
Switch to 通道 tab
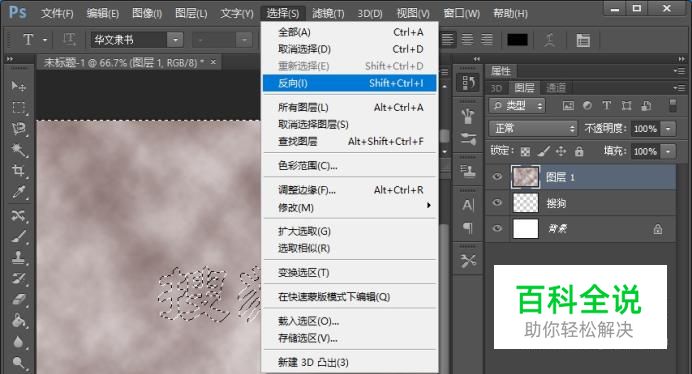(x=556, y=88)
